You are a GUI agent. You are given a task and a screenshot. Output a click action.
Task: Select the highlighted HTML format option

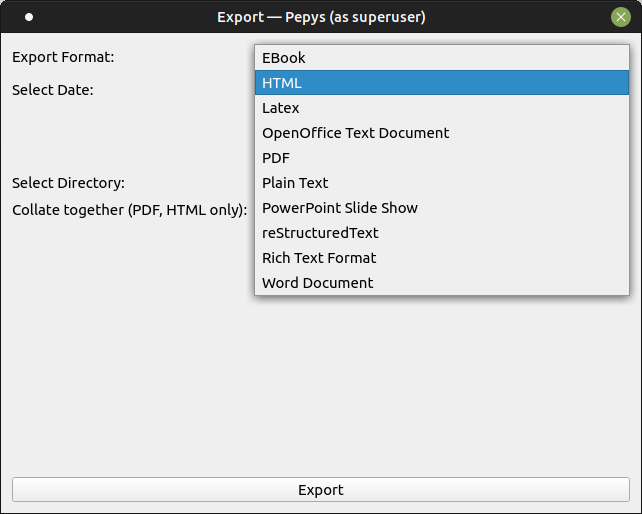pos(442,83)
